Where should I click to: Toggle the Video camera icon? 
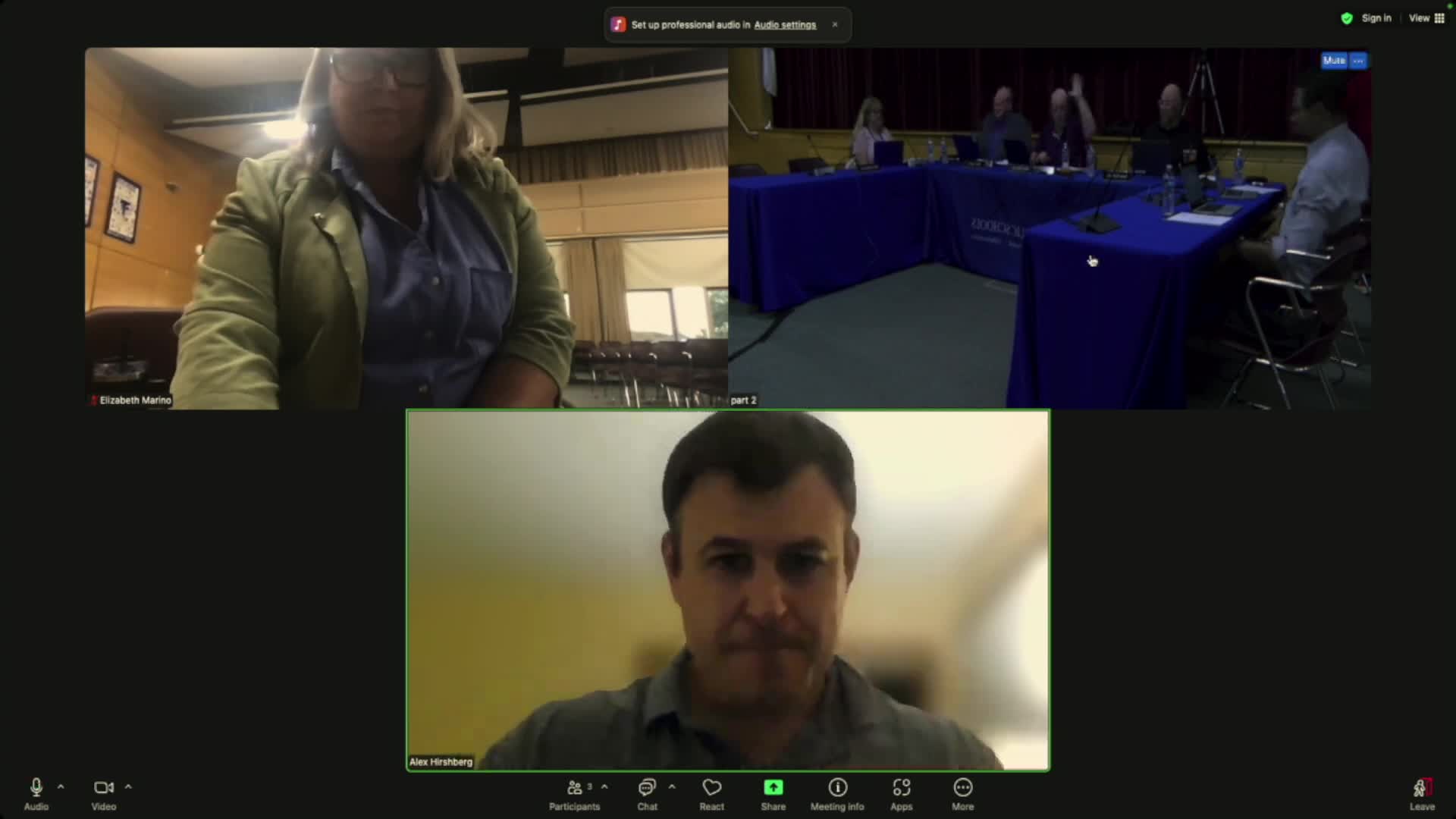pyautogui.click(x=103, y=788)
